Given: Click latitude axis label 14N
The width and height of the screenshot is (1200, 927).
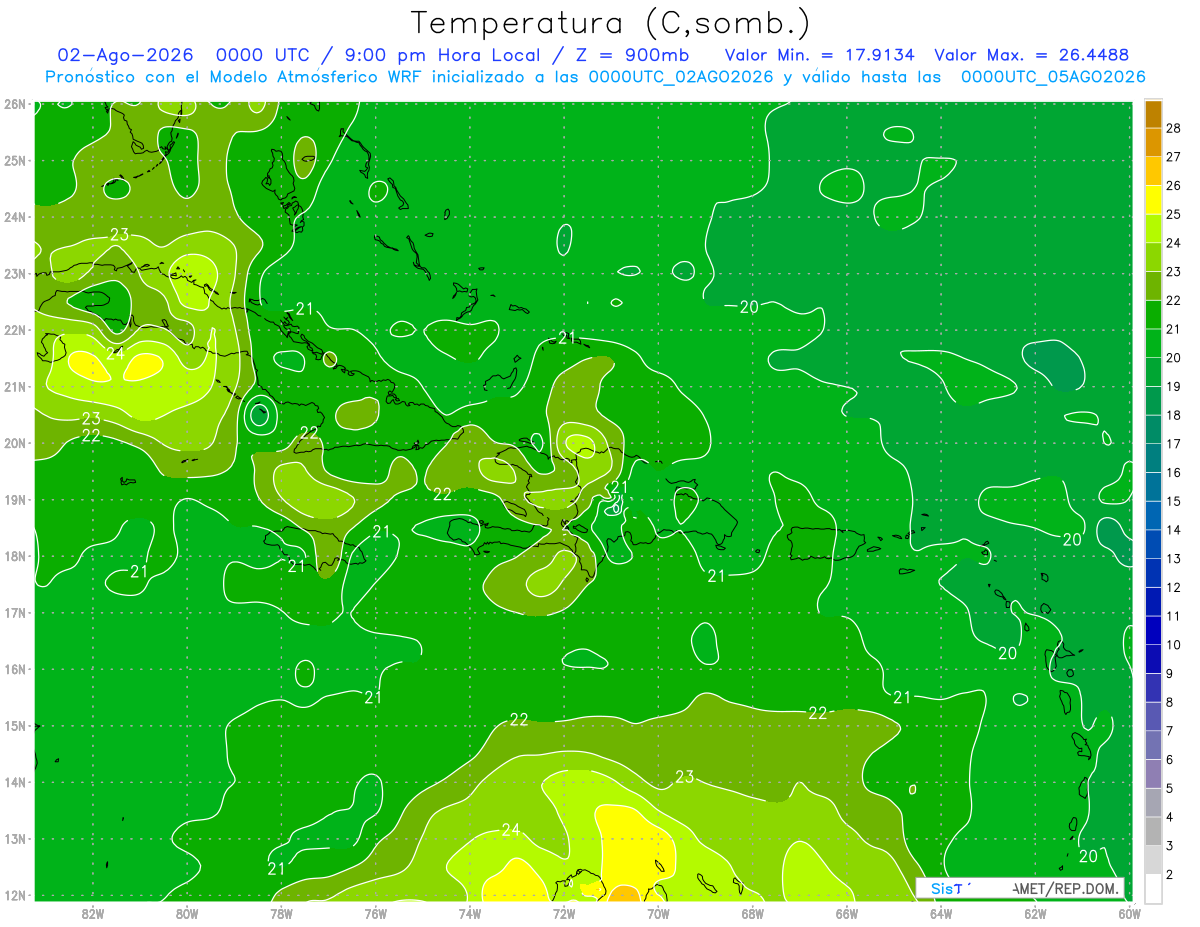Looking at the screenshot, I should pos(14,782).
